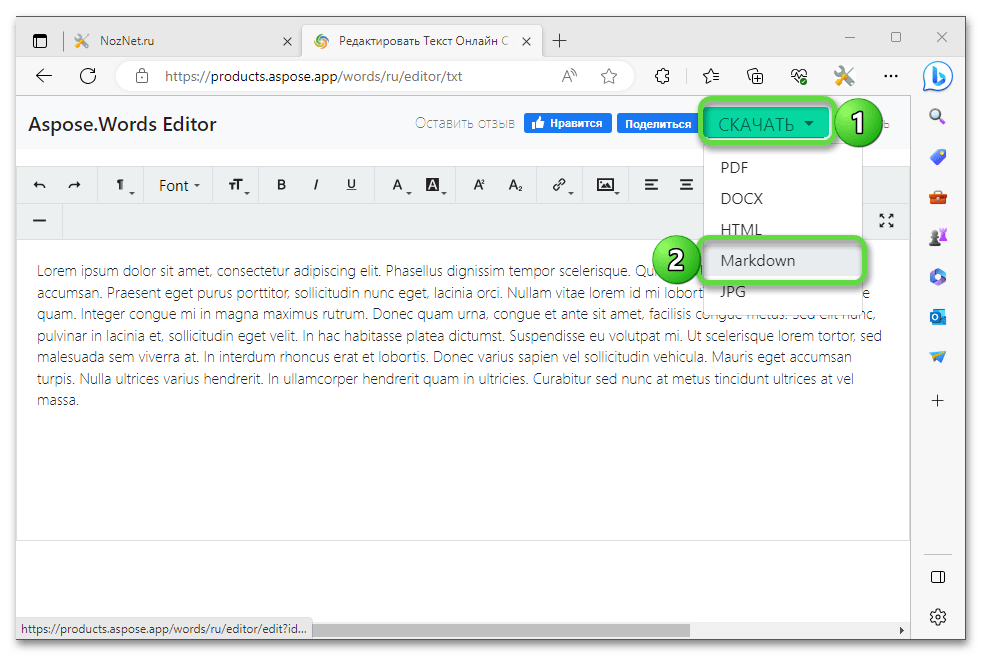Open the Settings and more menu
Viewport: 982px width, 656px height.
click(x=891, y=76)
